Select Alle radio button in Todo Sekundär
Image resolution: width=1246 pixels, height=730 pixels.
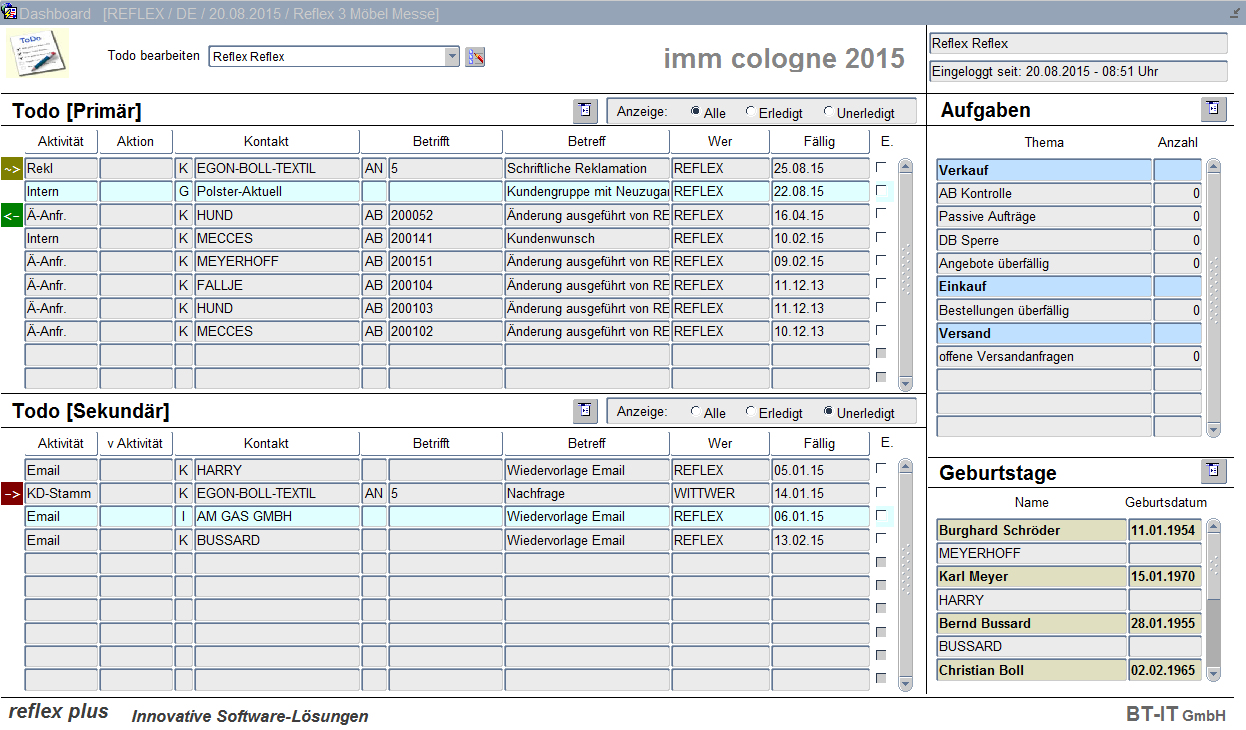click(x=696, y=412)
